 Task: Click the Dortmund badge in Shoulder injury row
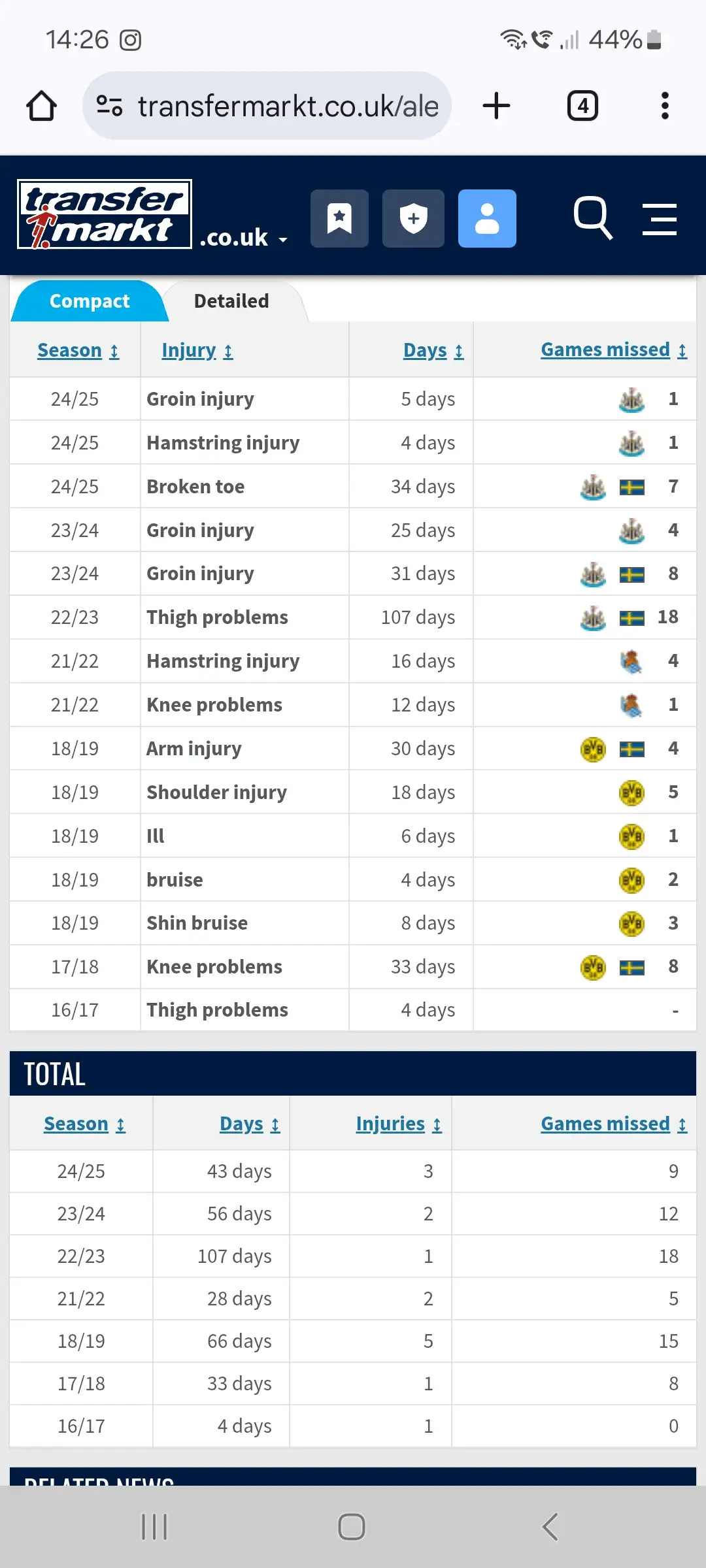click(631, 792)
